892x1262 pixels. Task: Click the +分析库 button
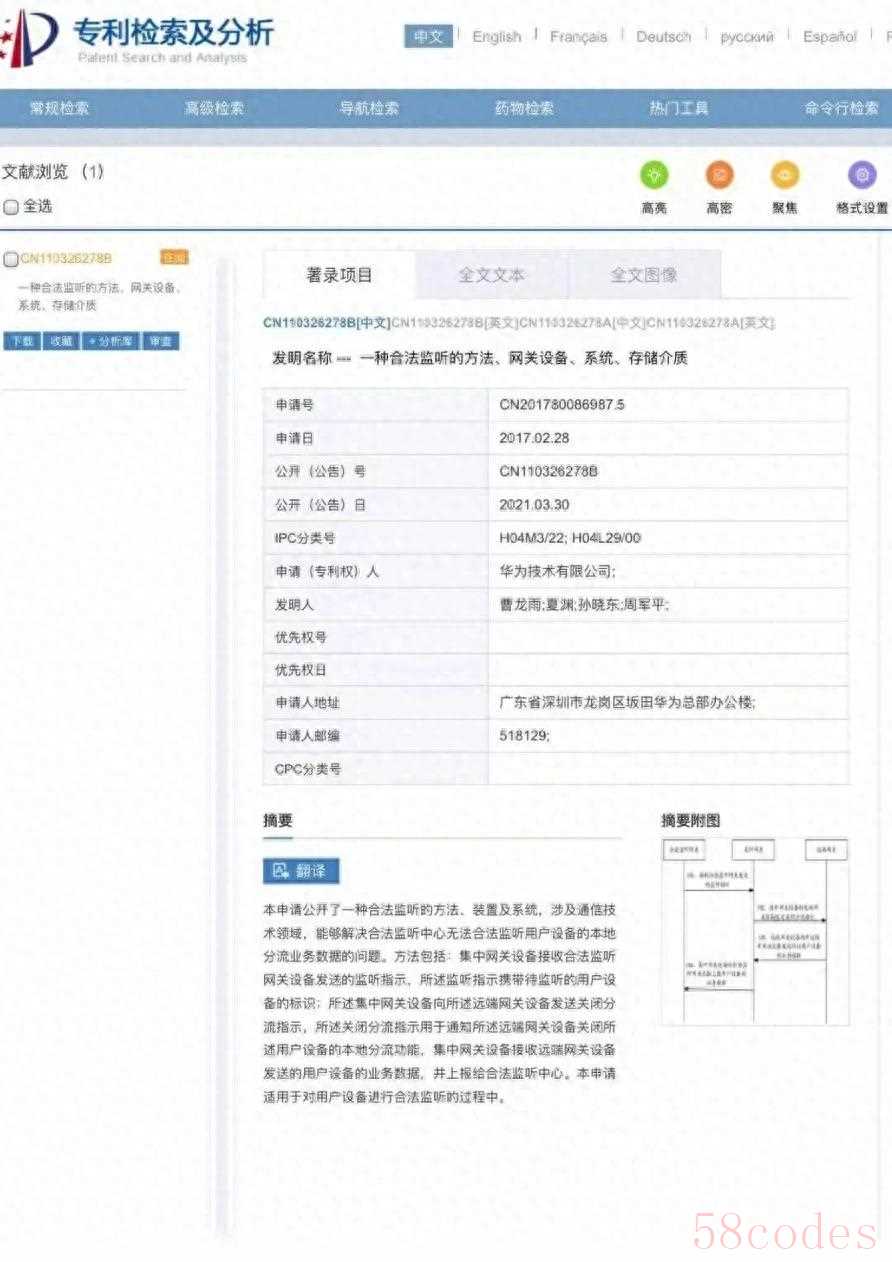[110, 341]
